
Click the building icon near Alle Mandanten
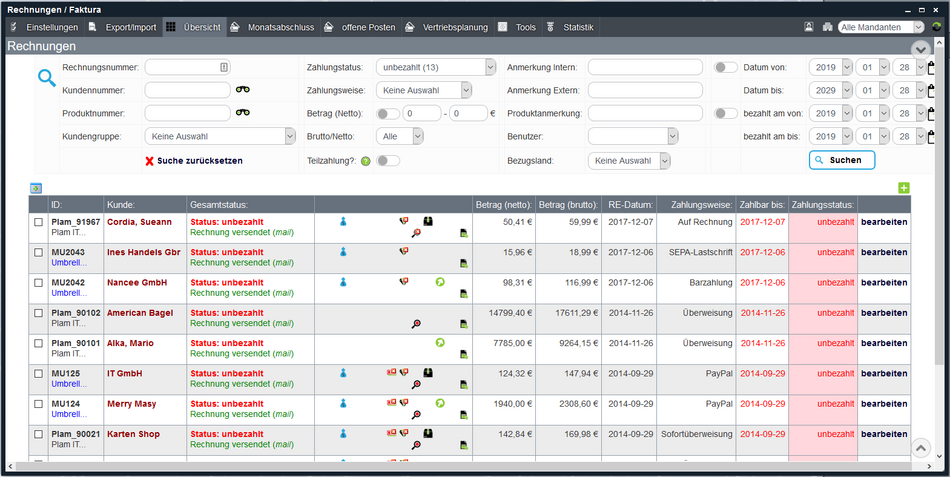pyautogui.click(x=828, y=27)
